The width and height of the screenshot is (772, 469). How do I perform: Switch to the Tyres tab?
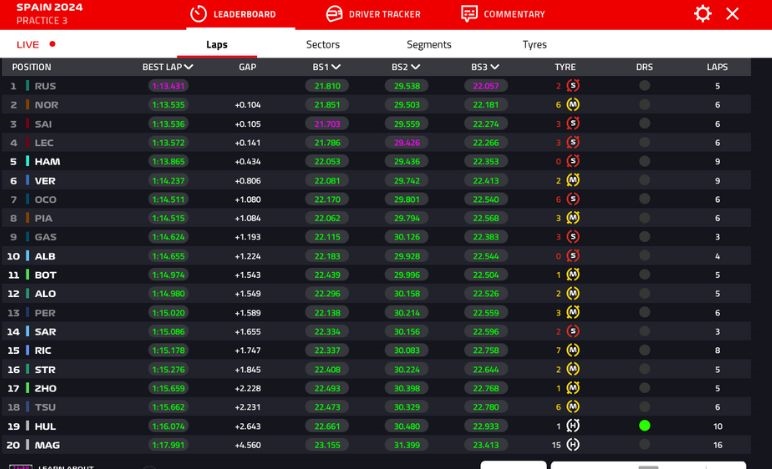(534, 45)
